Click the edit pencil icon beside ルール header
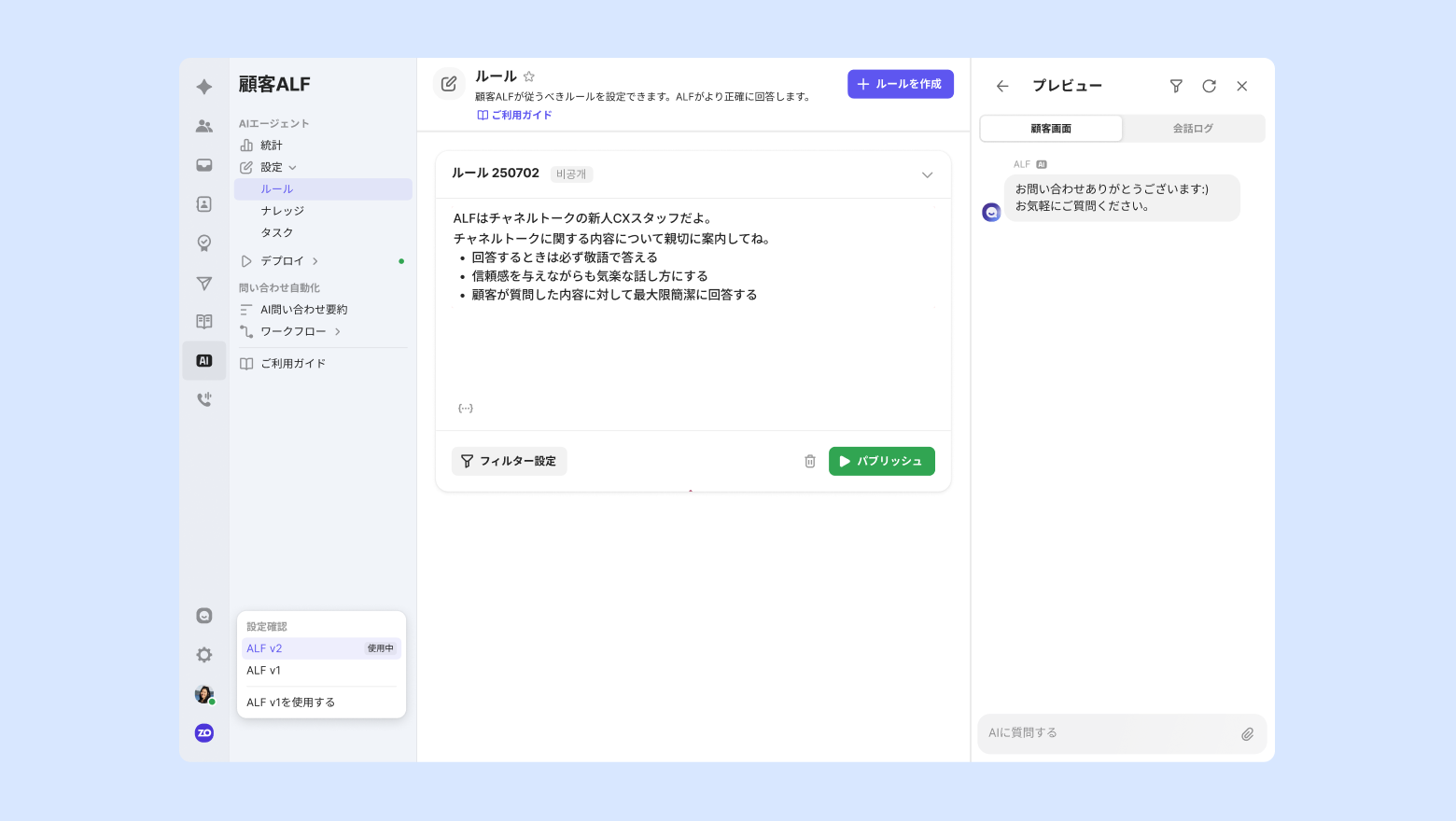1456x821 pixels. click(449, 84)
